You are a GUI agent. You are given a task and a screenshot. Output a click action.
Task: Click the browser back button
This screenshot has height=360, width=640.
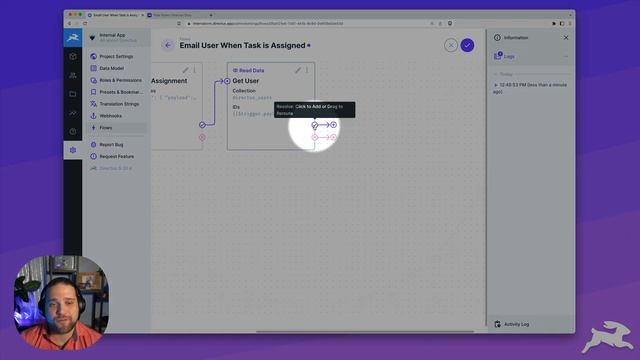pyautogui.click(x=69, y=24)
